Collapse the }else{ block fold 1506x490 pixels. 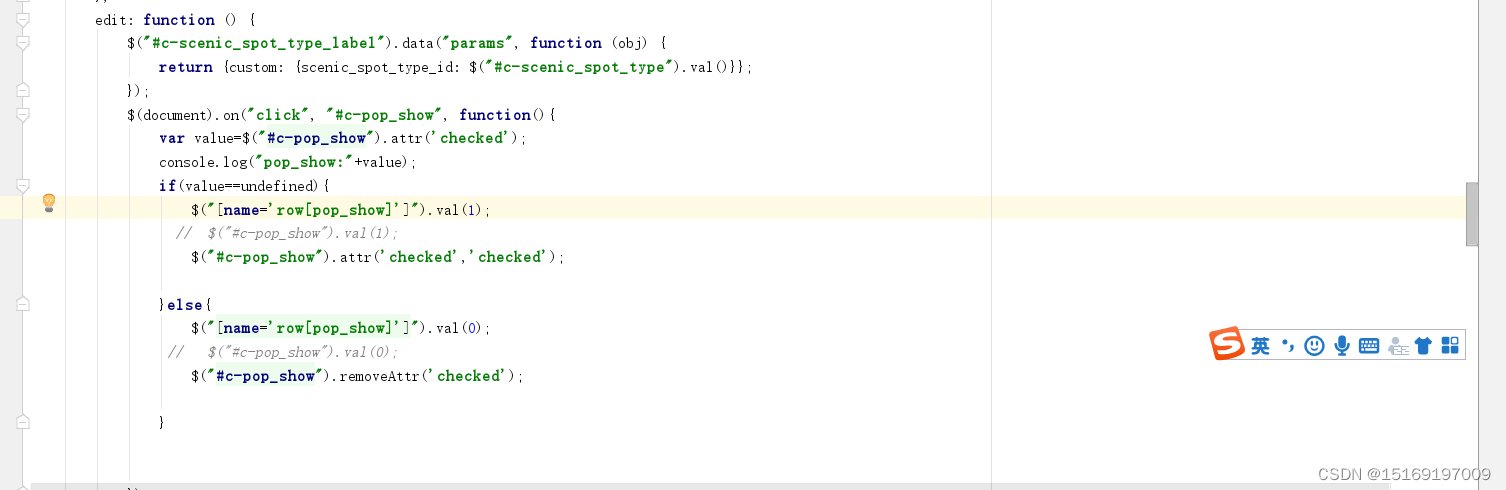point(23,304)
